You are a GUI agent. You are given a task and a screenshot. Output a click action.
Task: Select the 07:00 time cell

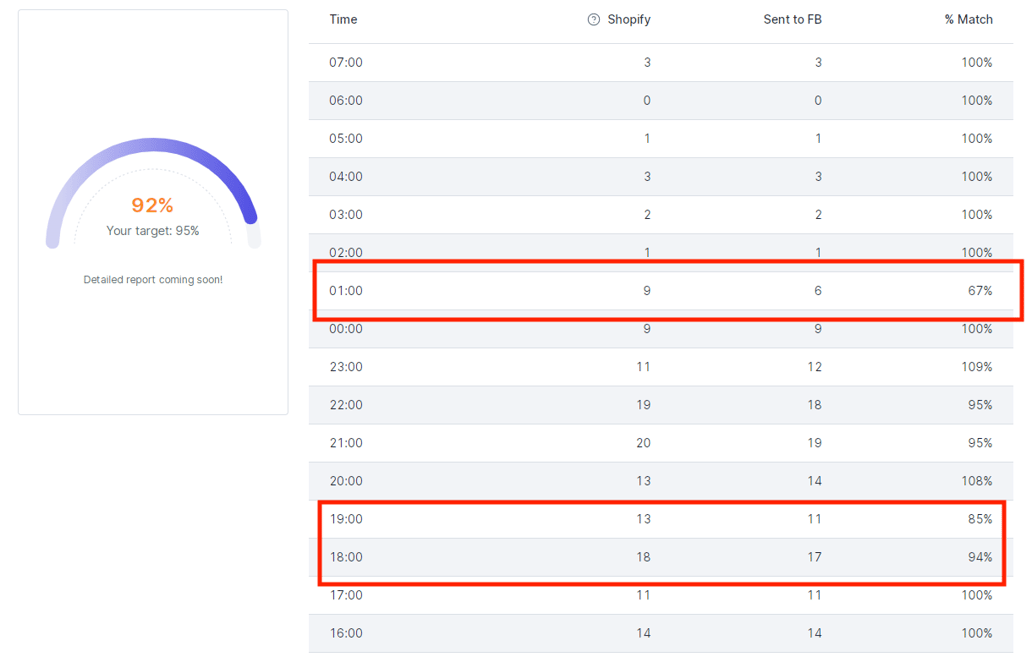346,63
